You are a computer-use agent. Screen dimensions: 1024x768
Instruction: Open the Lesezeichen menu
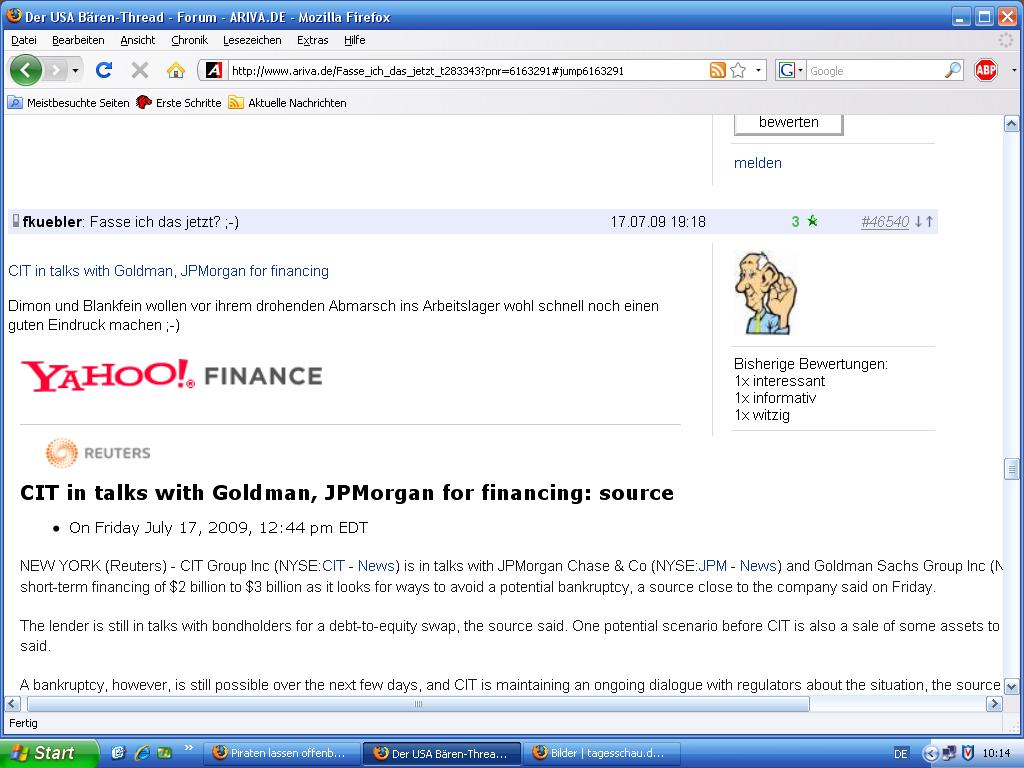[x=252, y=40]
